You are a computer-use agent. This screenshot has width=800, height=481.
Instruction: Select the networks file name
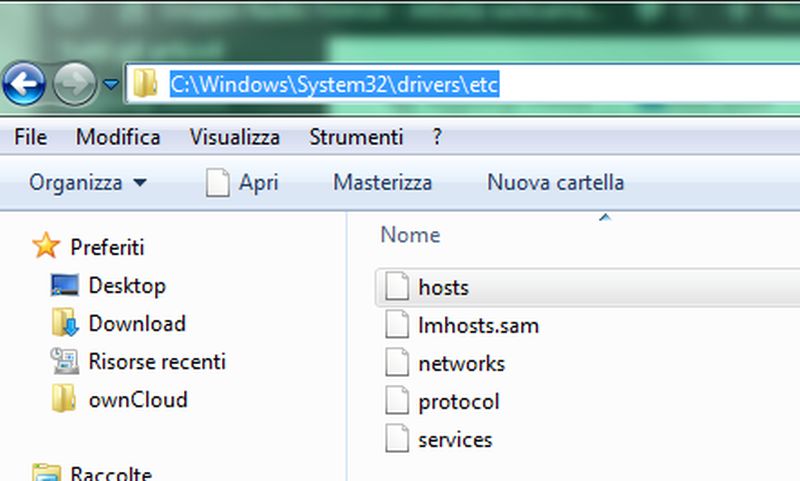462,364
